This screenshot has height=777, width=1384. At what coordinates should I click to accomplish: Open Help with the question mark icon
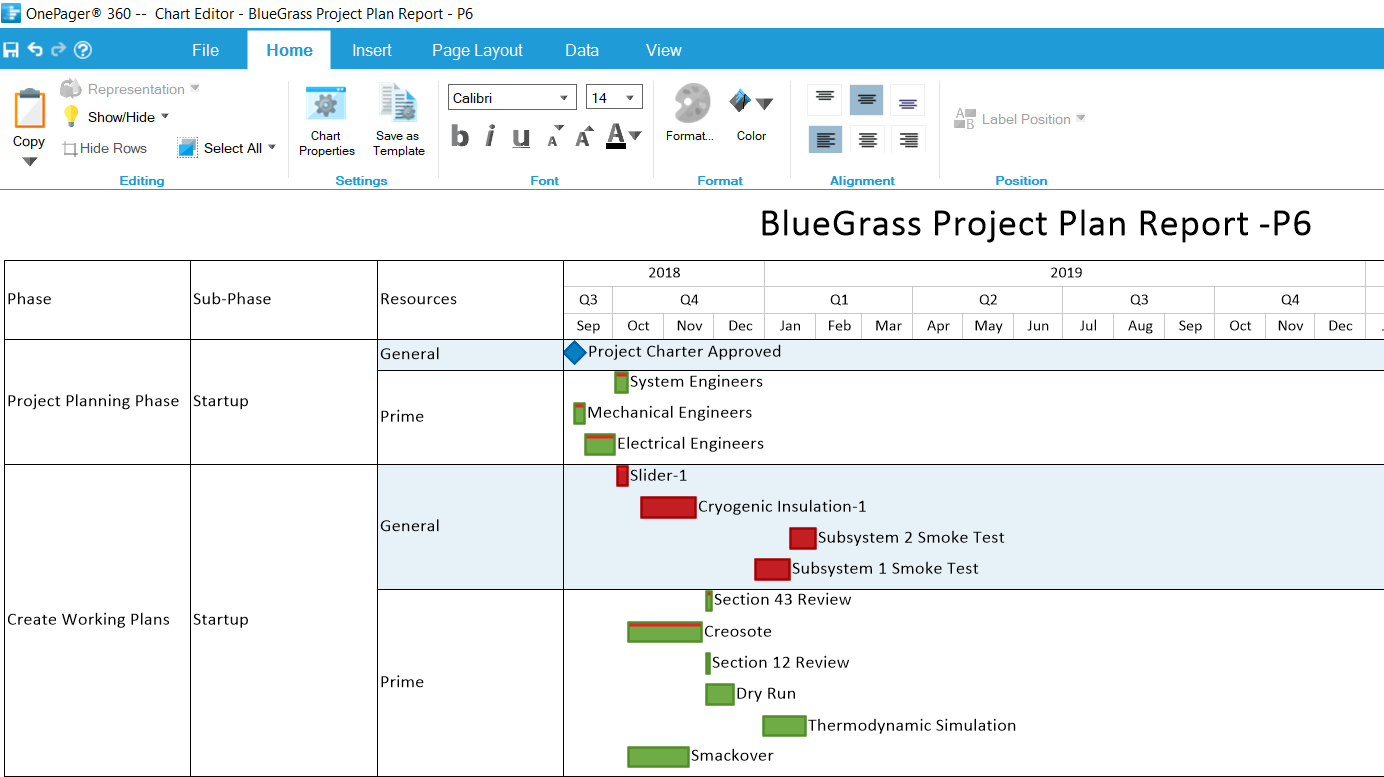(83, 50)
